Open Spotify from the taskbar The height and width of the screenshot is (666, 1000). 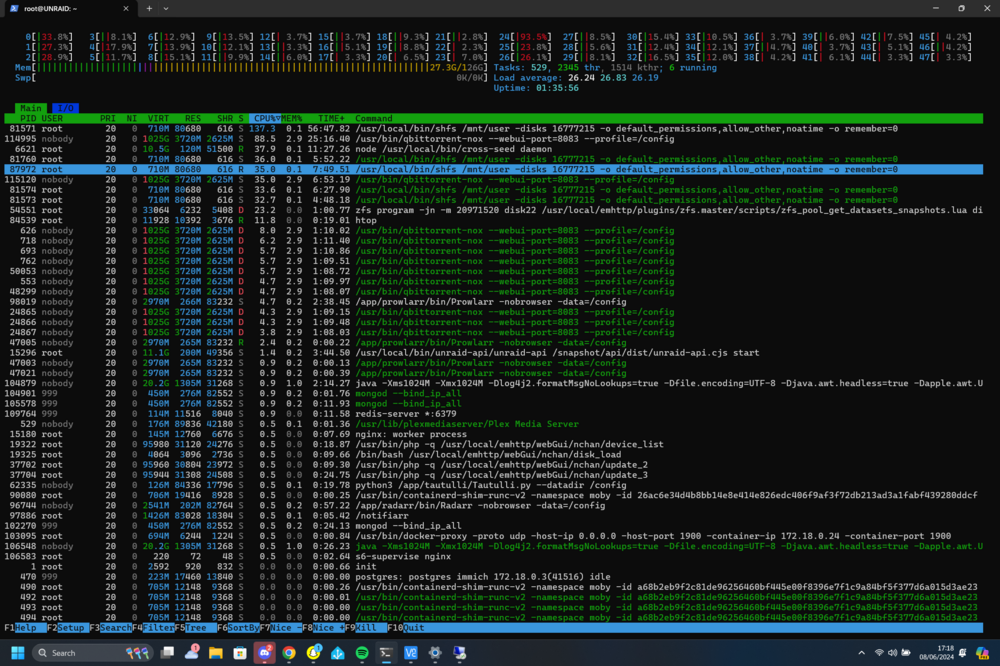pos(362,653)
